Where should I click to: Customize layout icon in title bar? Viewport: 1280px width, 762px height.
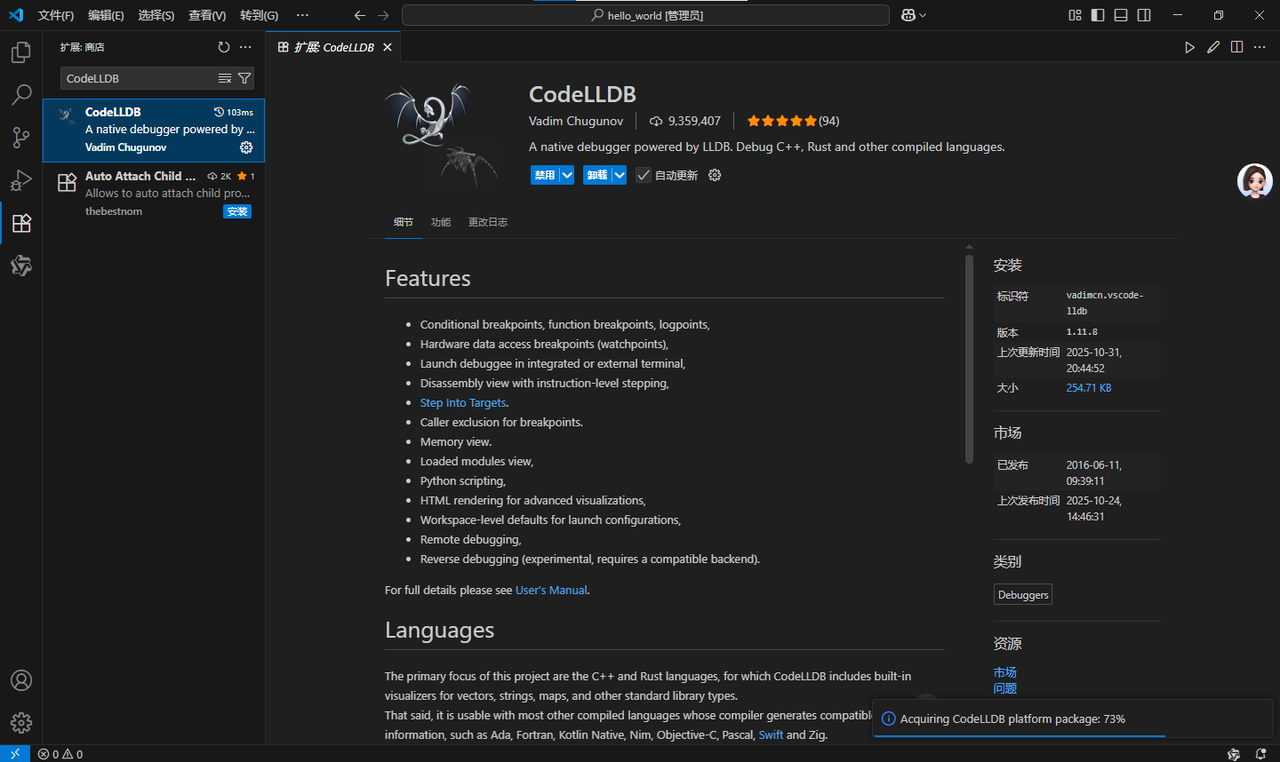click(x=1075, y=15)
